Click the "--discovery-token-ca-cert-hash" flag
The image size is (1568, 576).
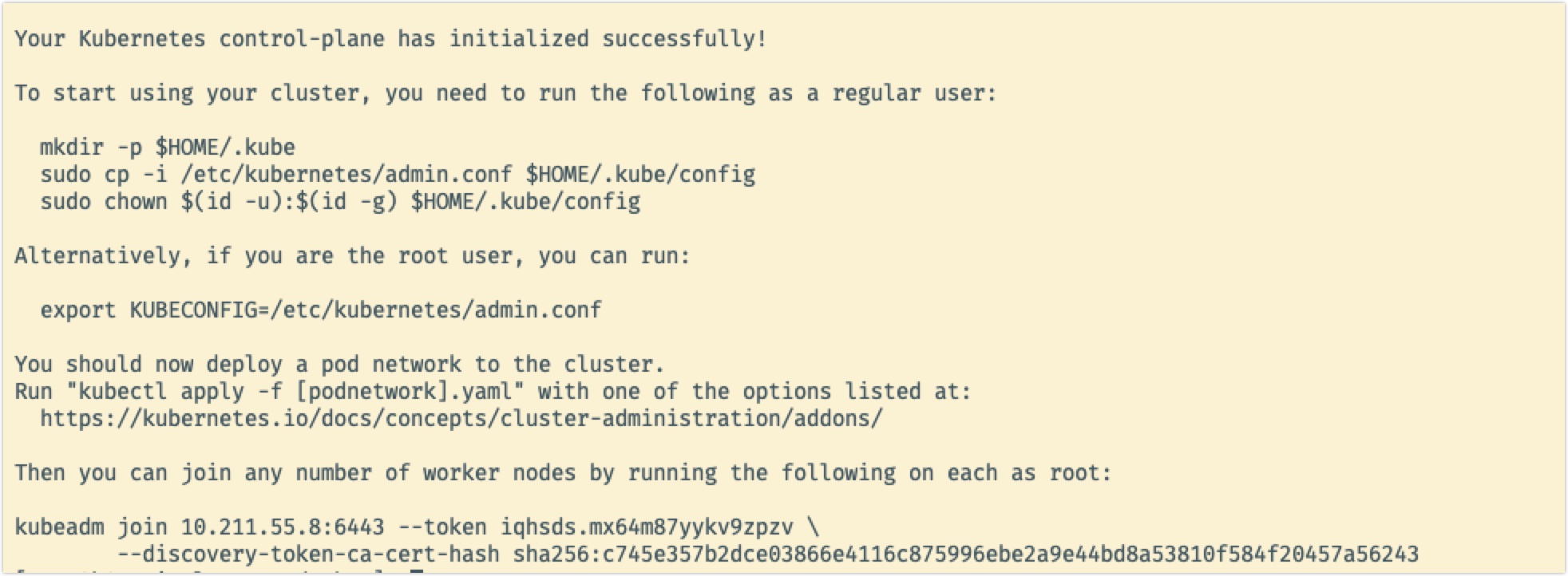tap(308, 554)
